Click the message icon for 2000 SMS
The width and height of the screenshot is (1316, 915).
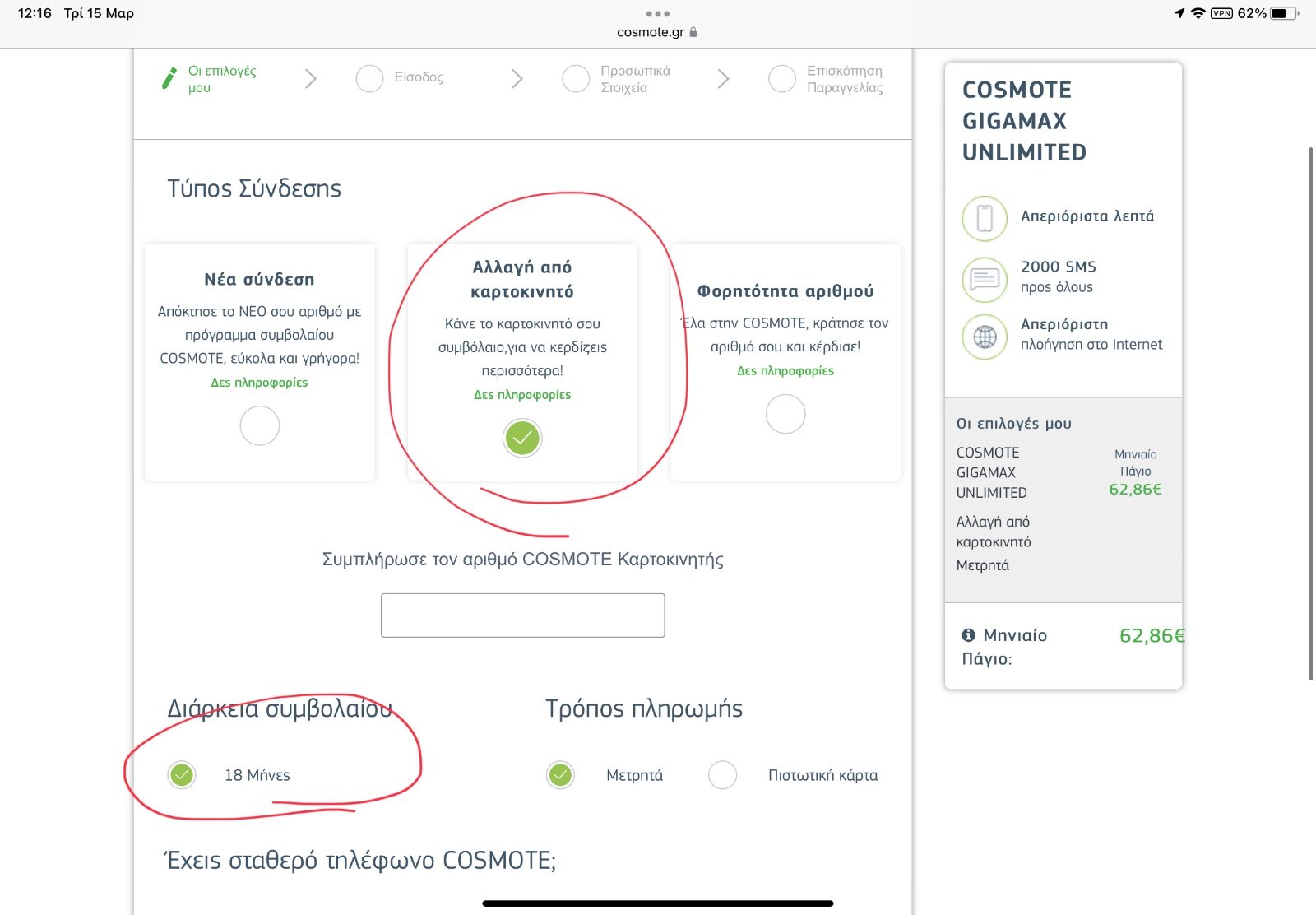985,280
